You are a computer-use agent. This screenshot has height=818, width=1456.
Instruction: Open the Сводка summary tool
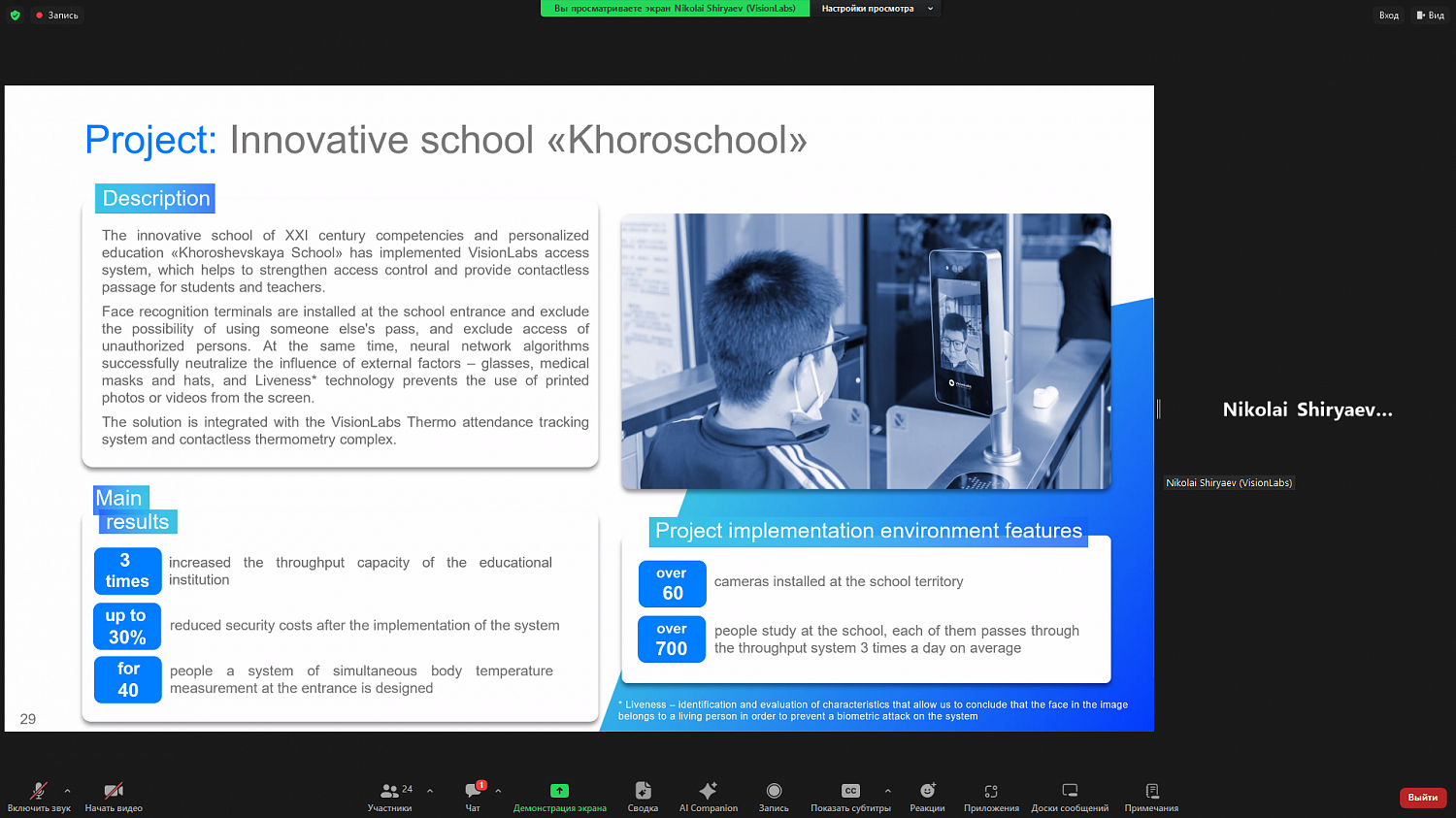click(x=643, y=797)
